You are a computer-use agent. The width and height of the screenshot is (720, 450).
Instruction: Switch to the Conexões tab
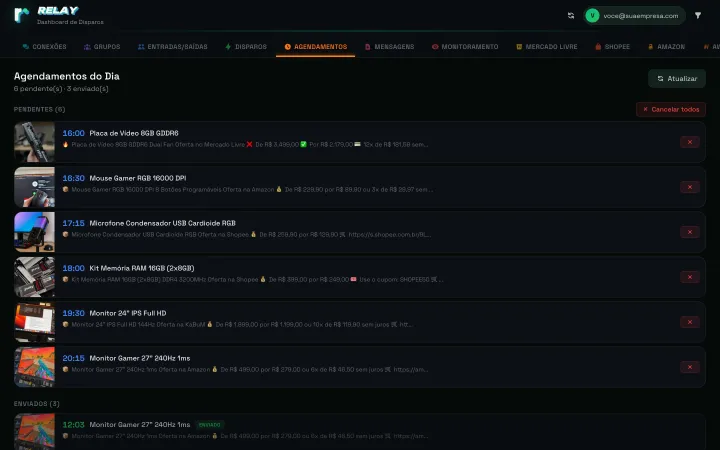(45, 47)
